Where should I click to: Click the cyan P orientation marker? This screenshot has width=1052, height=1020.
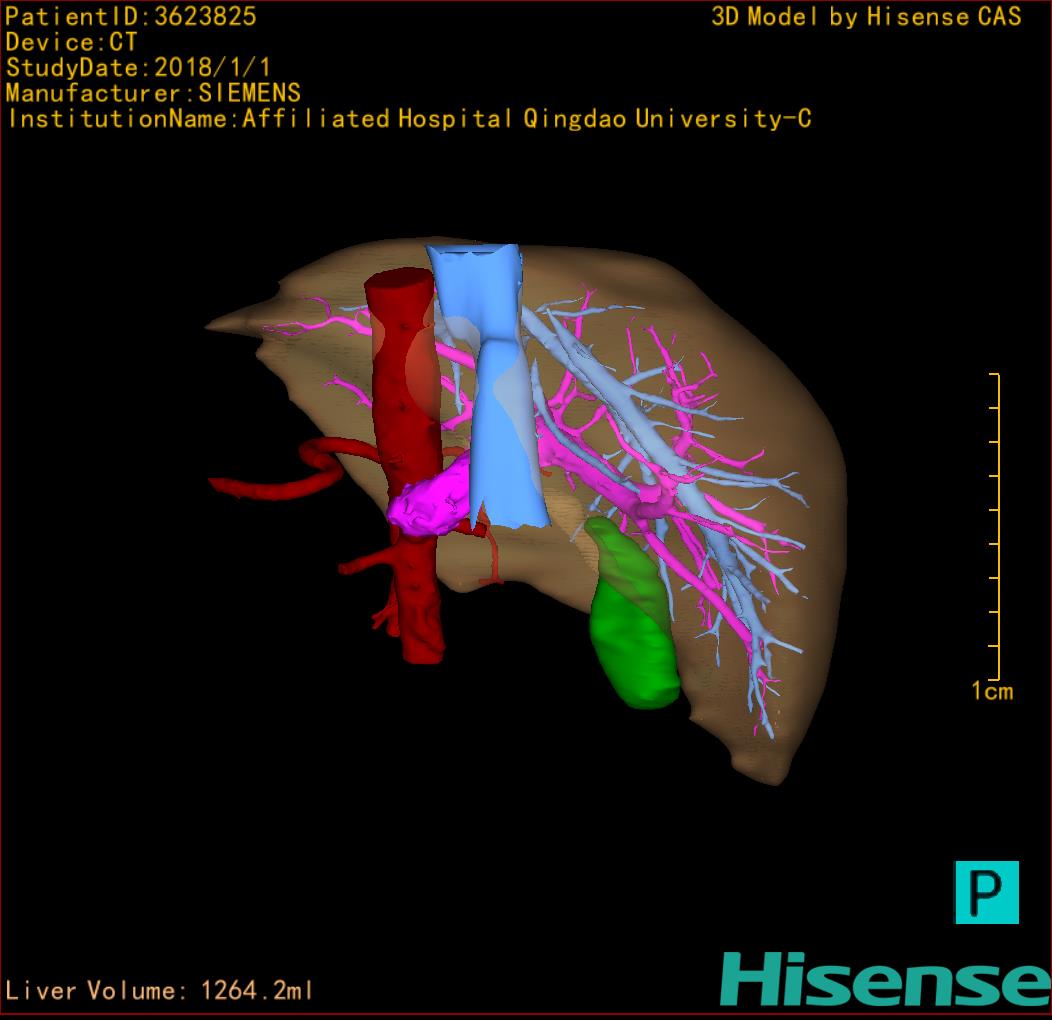986,891
